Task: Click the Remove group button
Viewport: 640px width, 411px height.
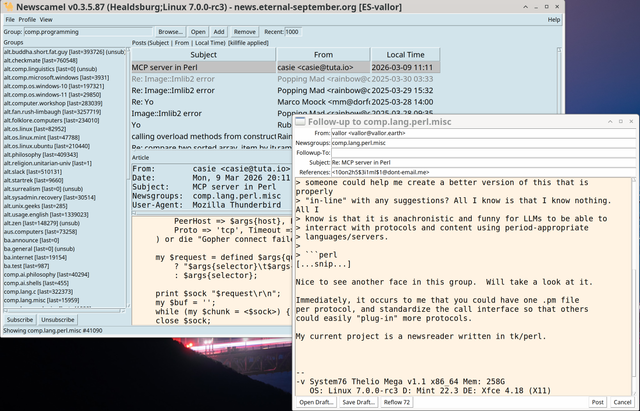Action: pyautogui.click(x=244, y=32)
